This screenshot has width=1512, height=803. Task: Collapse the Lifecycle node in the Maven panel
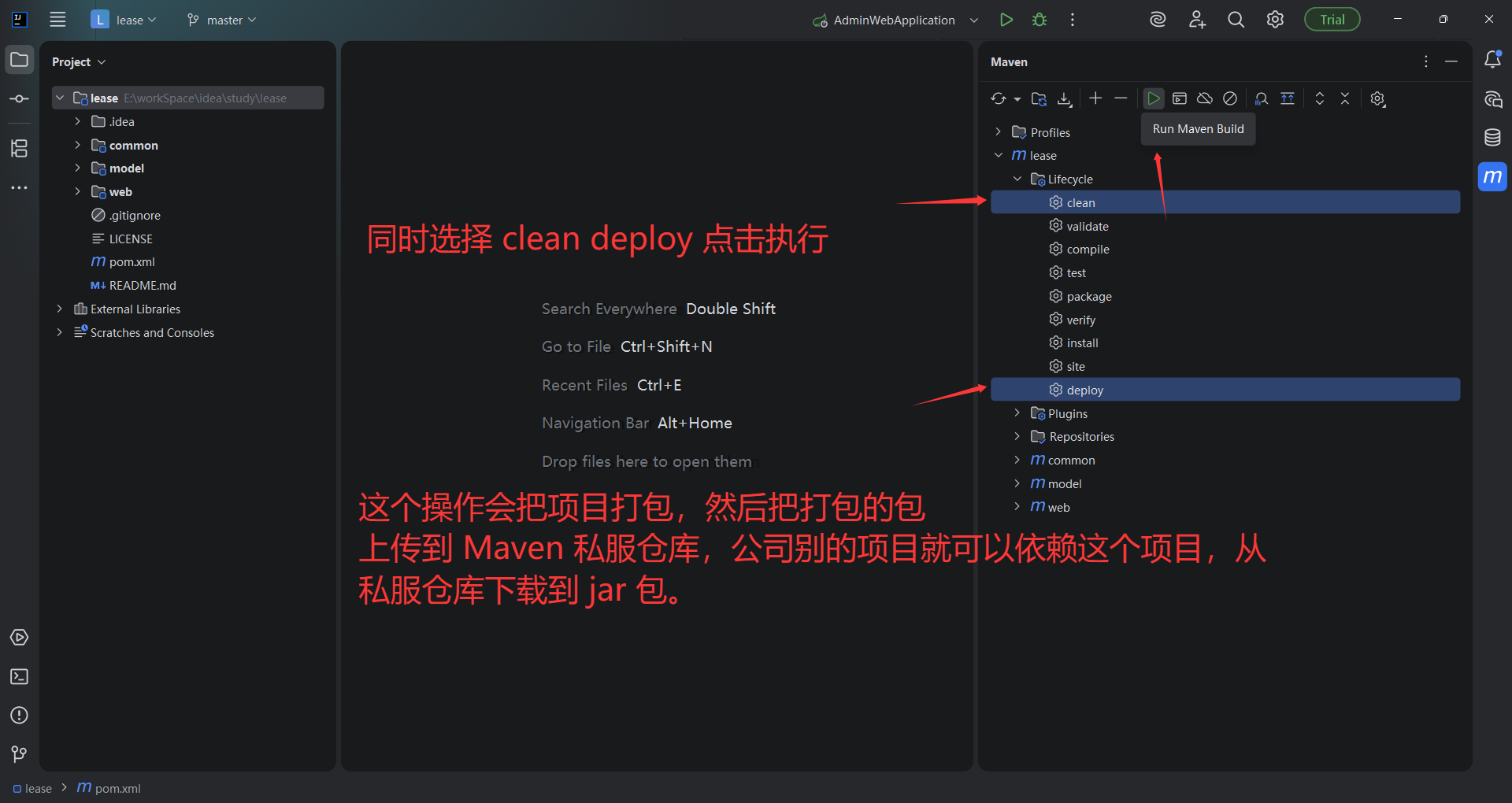[1017, 179]
